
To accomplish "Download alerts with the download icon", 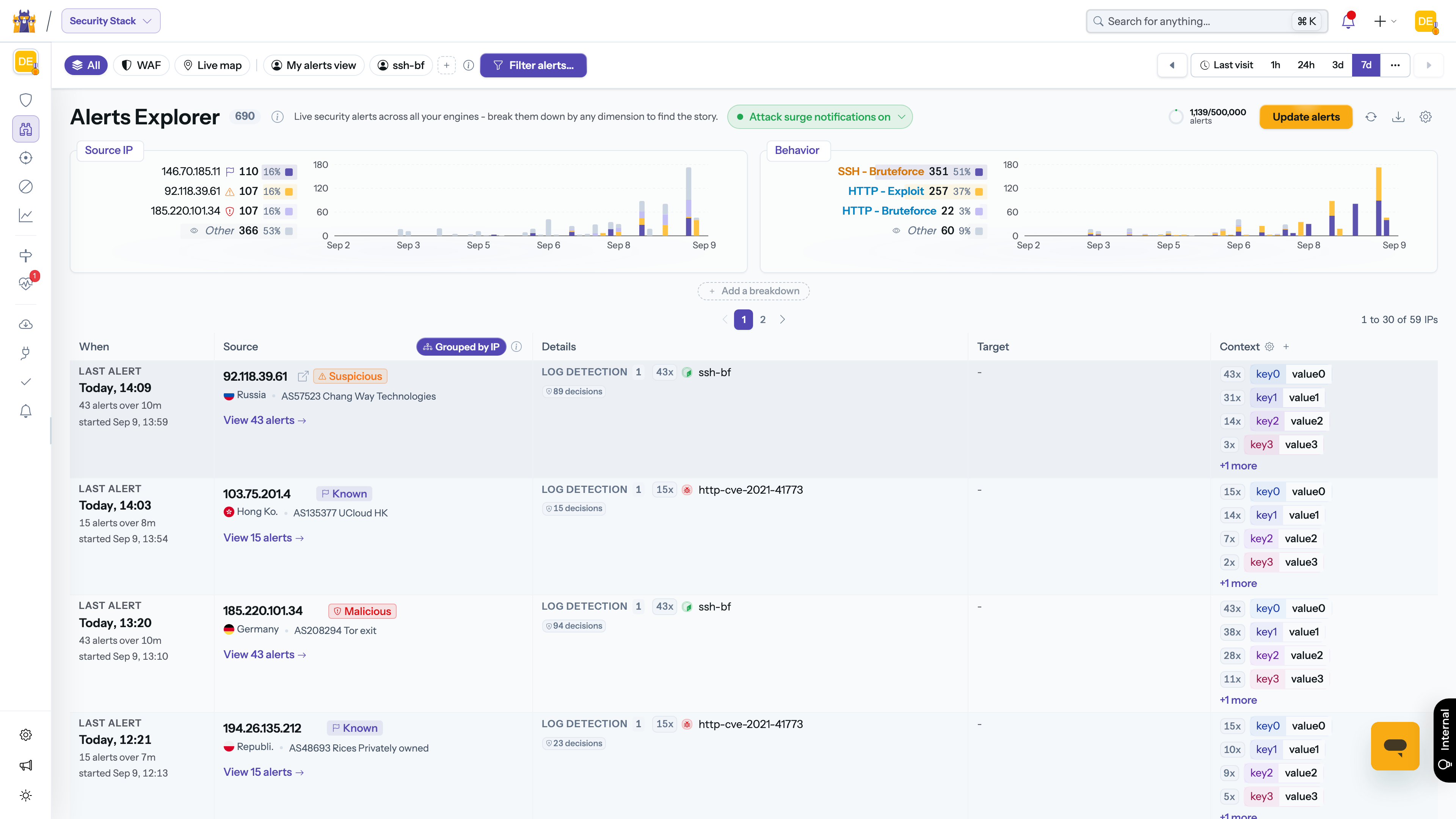I will point(1398,117).
